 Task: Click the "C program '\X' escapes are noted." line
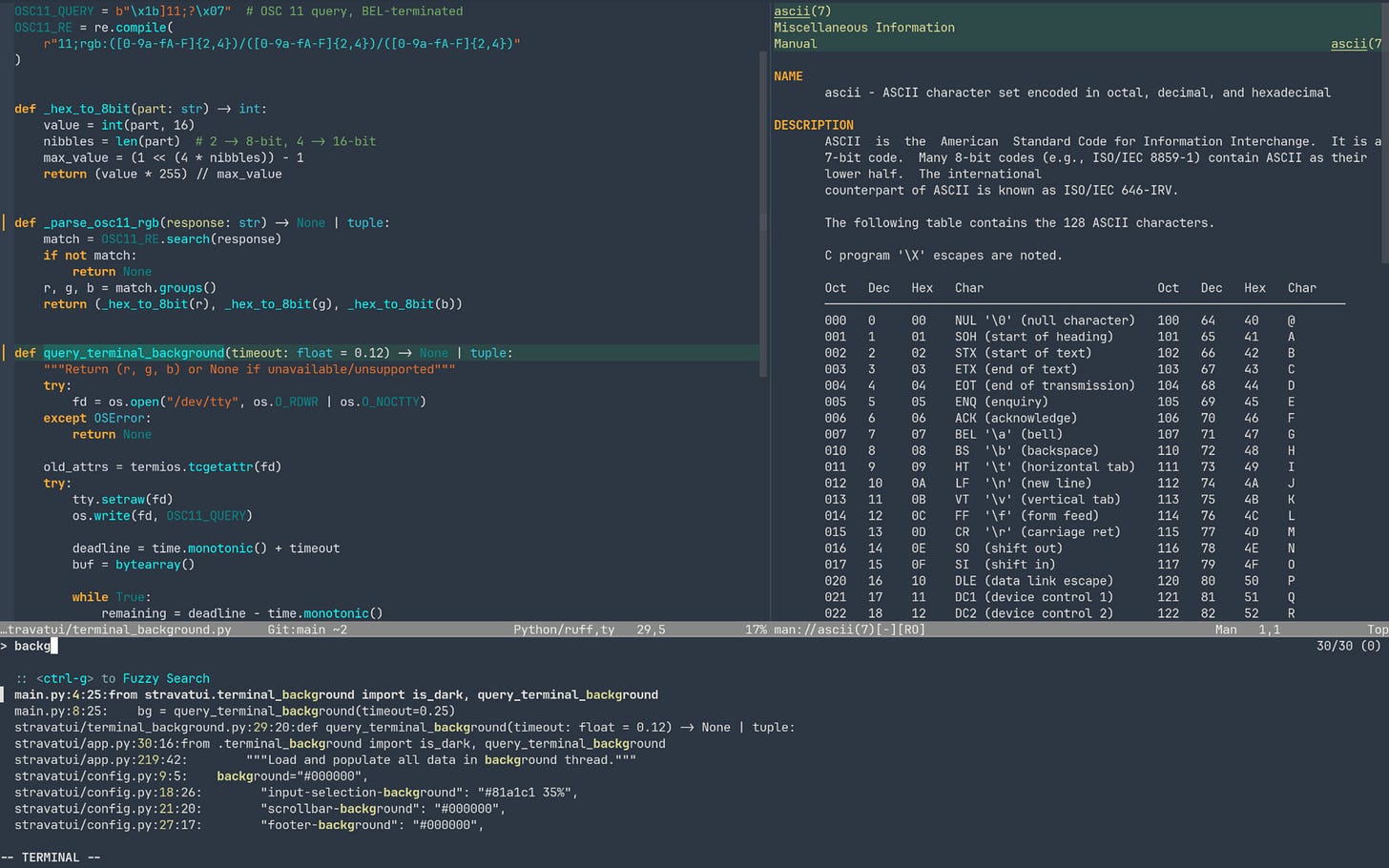click(943, 256)
